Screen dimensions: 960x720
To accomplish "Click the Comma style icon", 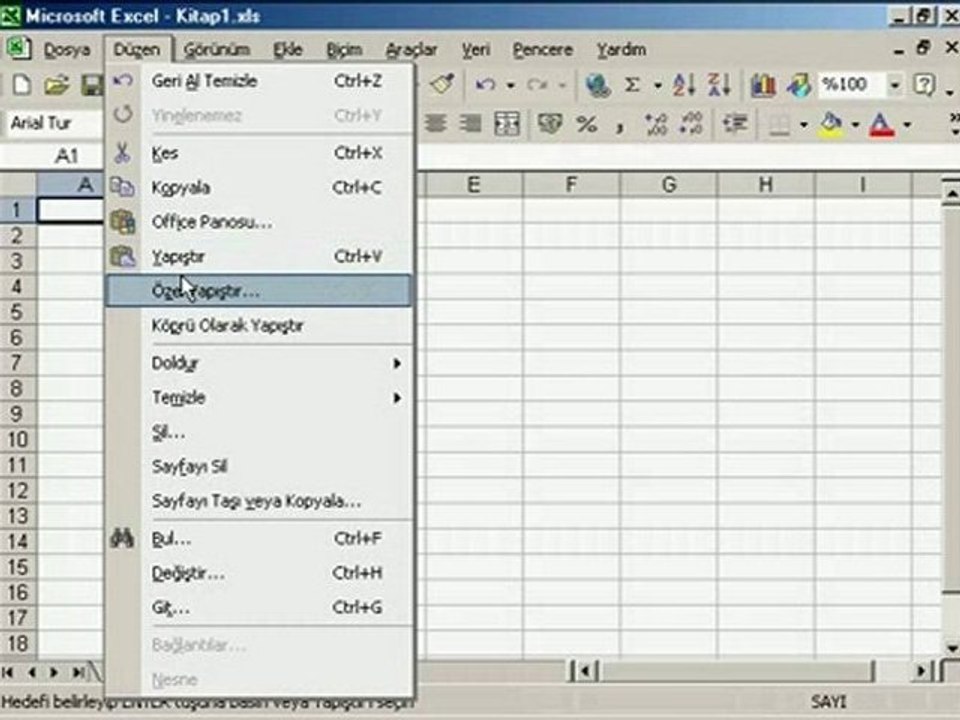I will click(x=620, y=126).
